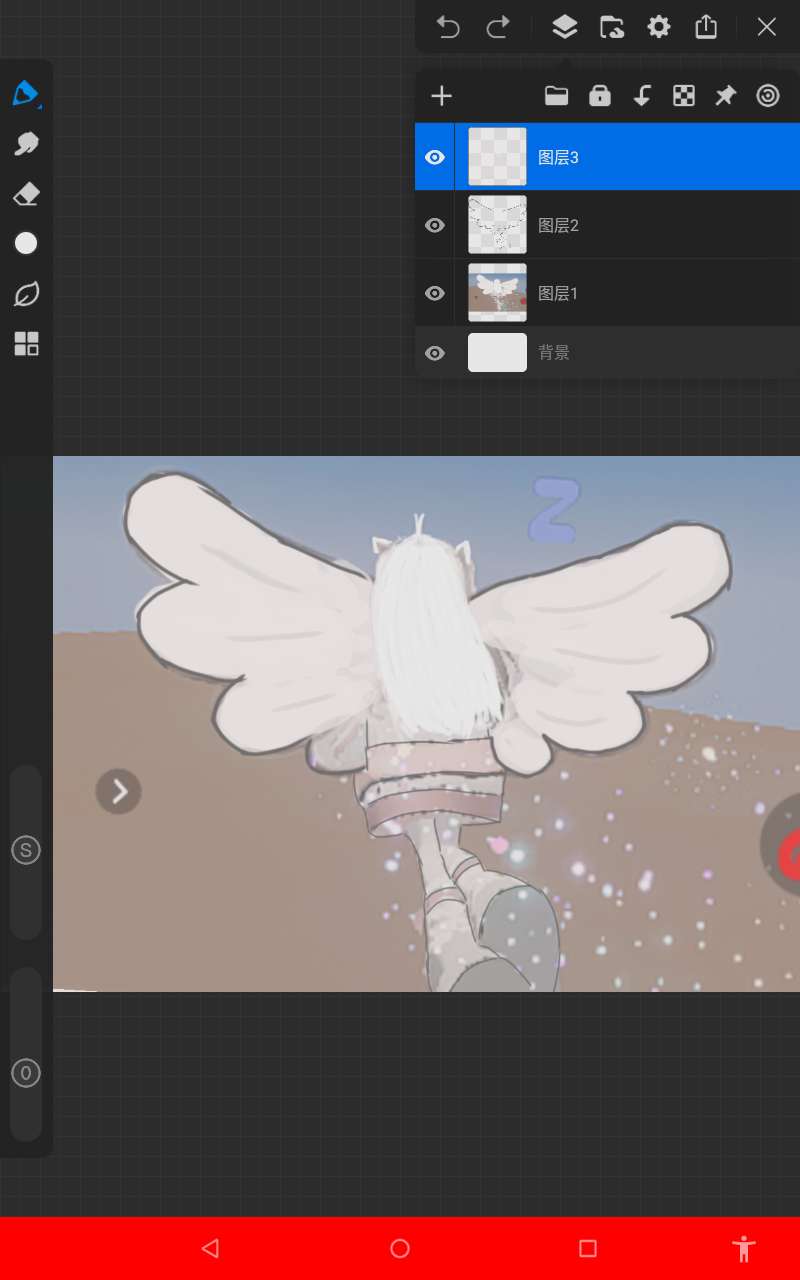Select the 图层1 thumbnail
The width and height of the screenshot is (800, 1280).
[497, 293]
